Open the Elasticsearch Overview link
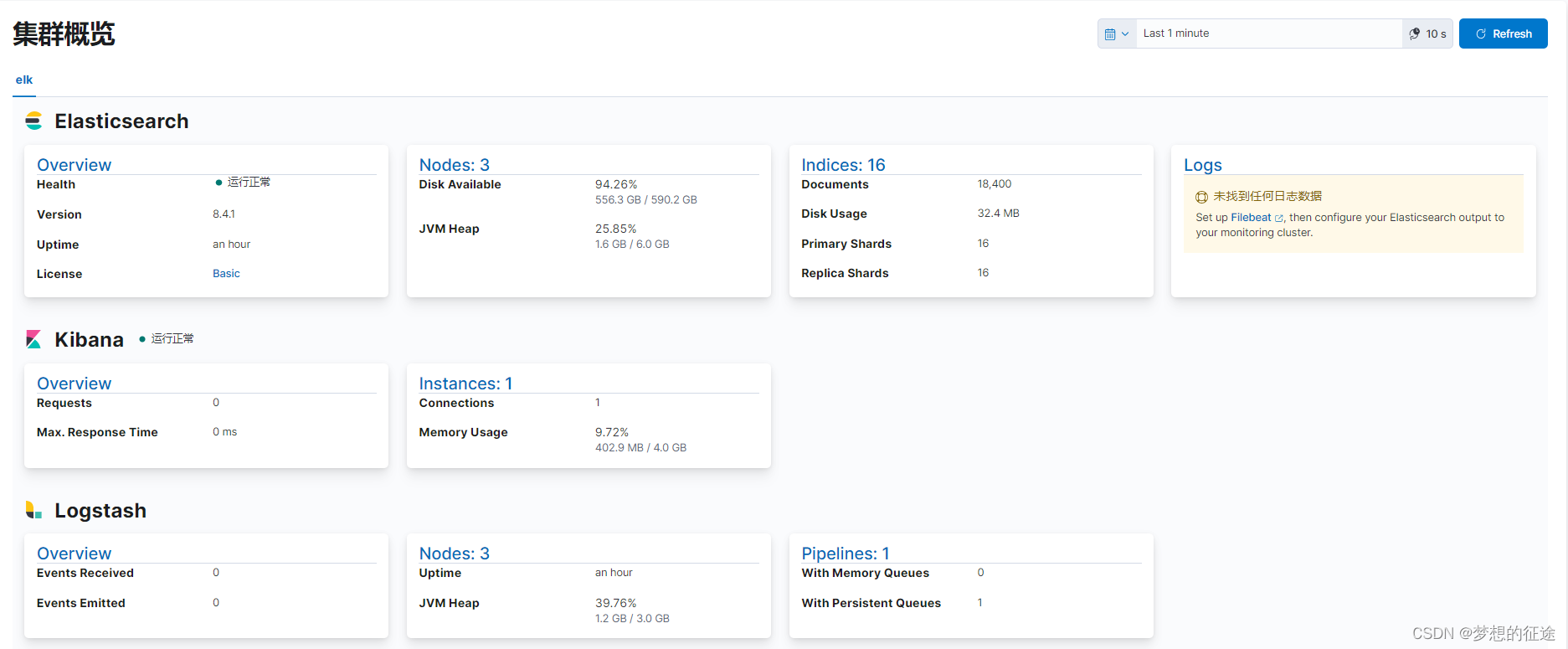The width and height of the screenshot is (1568, 649). click(x=74, y=165)
